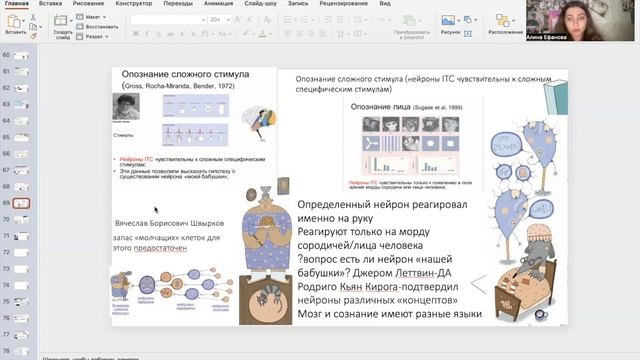Click the Change Case (Aa) icon
Image resolution: width=640 pixels, height=360 pixels.
pos(223,34)
